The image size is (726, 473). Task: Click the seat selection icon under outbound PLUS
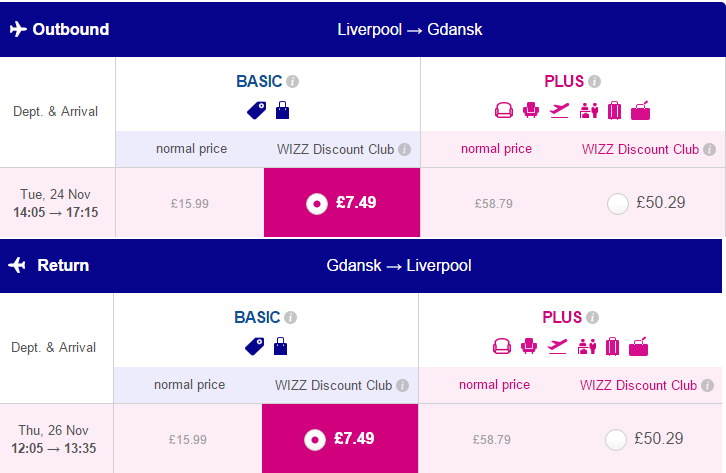[x=531, y=111]
